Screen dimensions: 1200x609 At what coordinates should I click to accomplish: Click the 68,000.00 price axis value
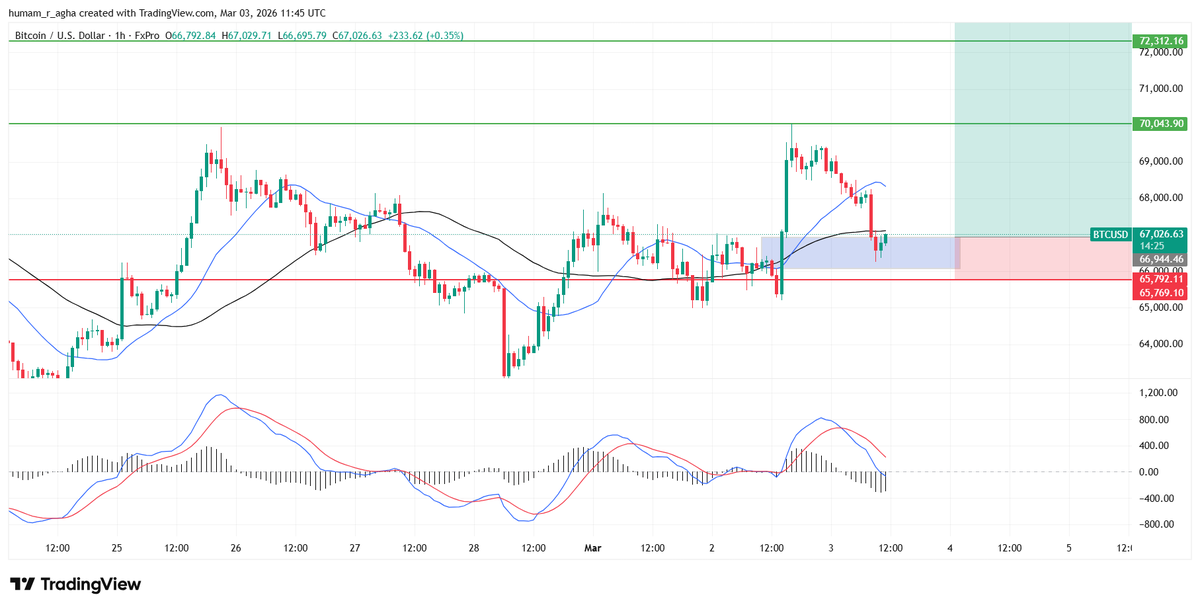(x=1160, y=198)
